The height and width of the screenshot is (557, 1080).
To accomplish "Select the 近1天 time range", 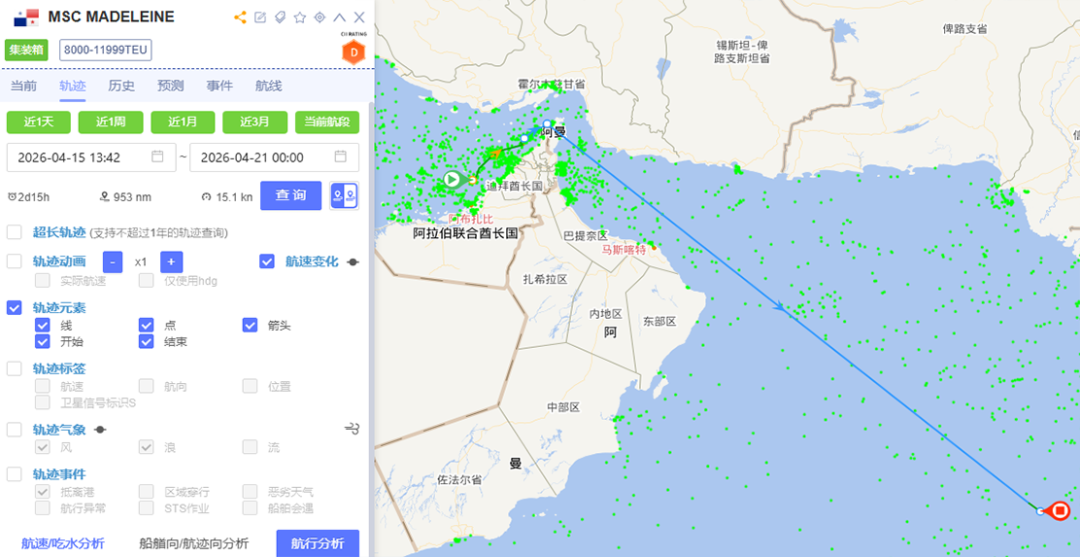I will [39, 122].
